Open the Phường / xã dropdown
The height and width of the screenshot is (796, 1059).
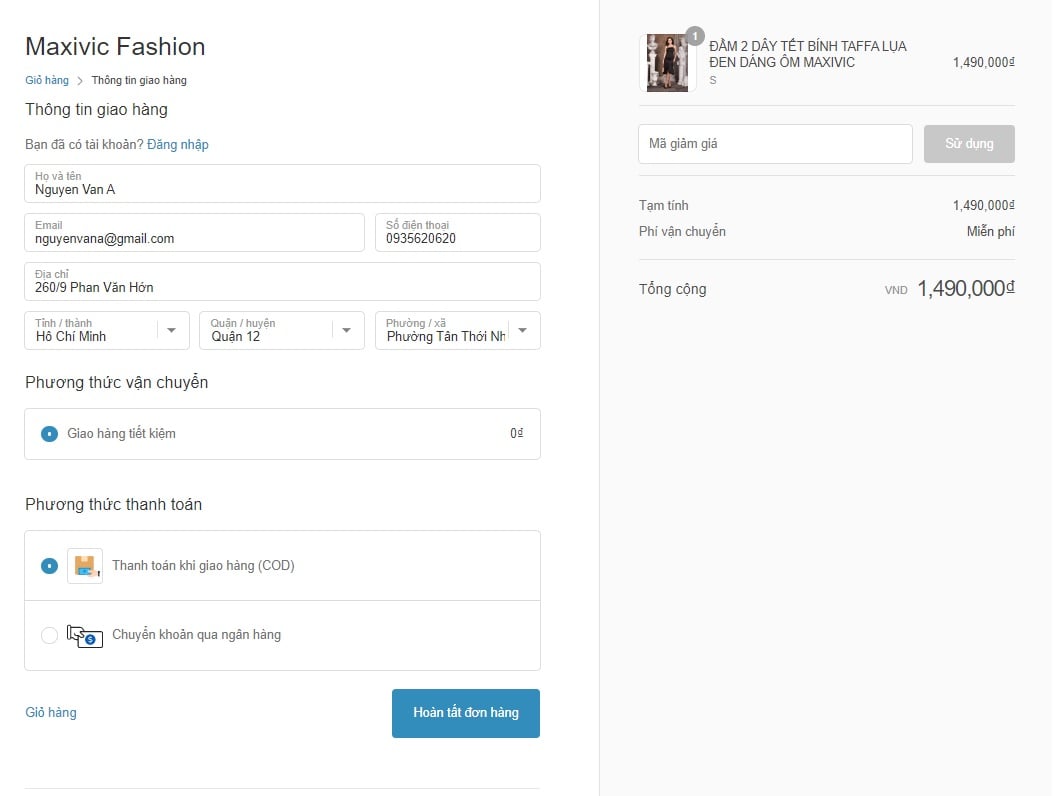(457, 330)
